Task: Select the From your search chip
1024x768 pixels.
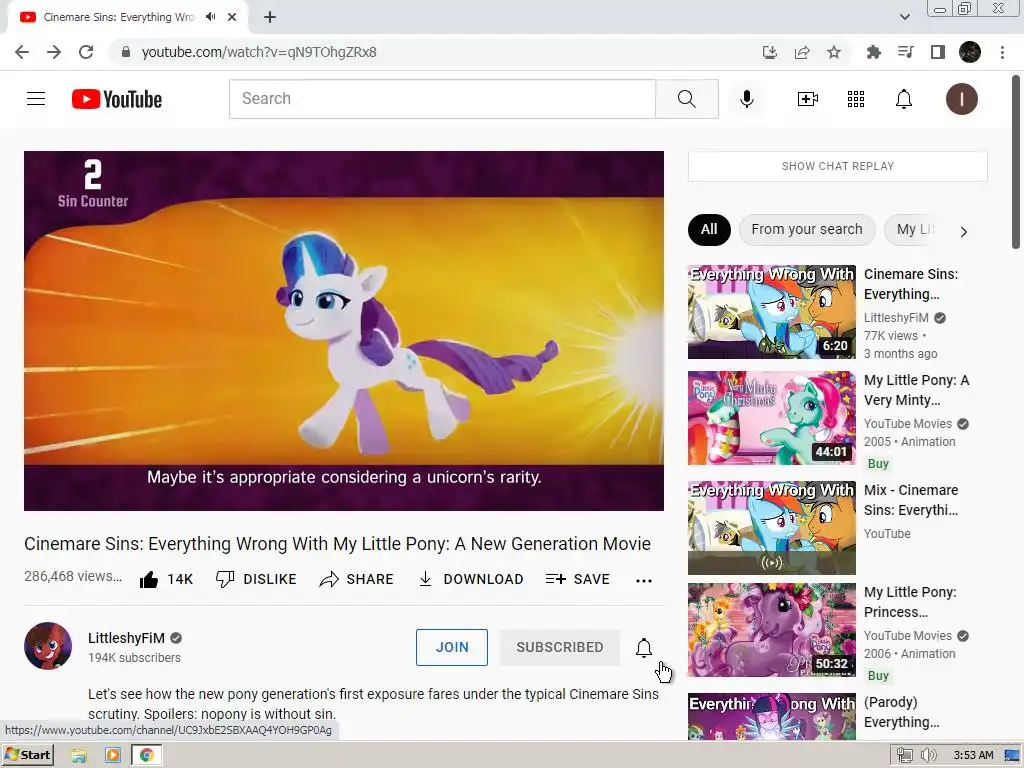Action: point(807,230)
